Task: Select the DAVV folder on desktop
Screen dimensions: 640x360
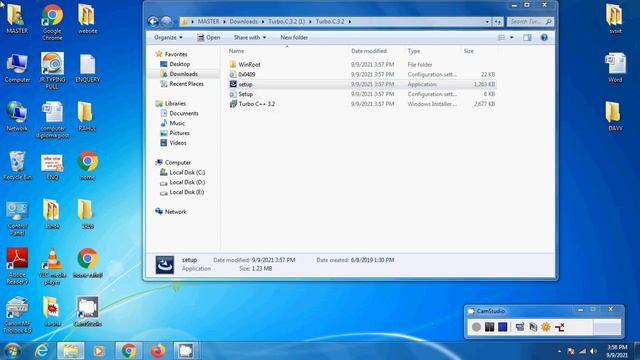Action: (616, 116)
